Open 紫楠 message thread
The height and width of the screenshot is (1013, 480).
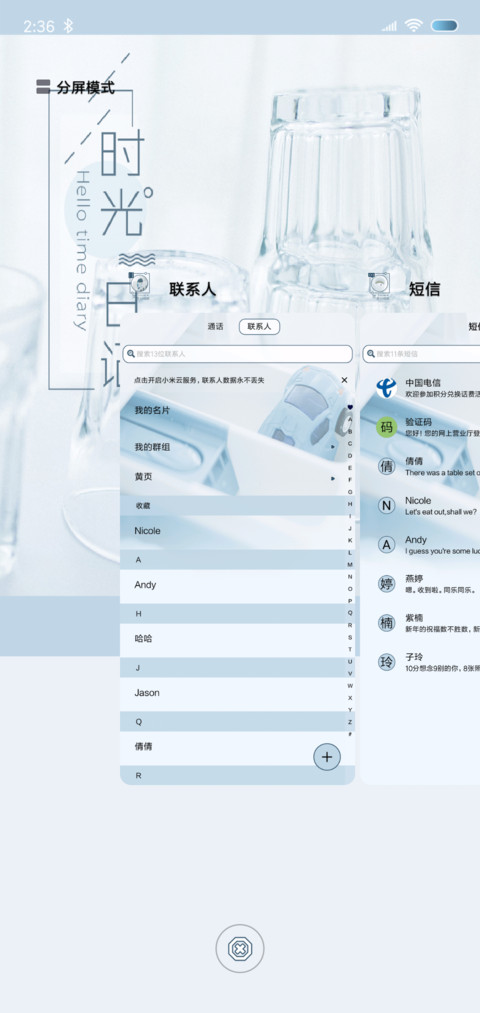point(420,623)
